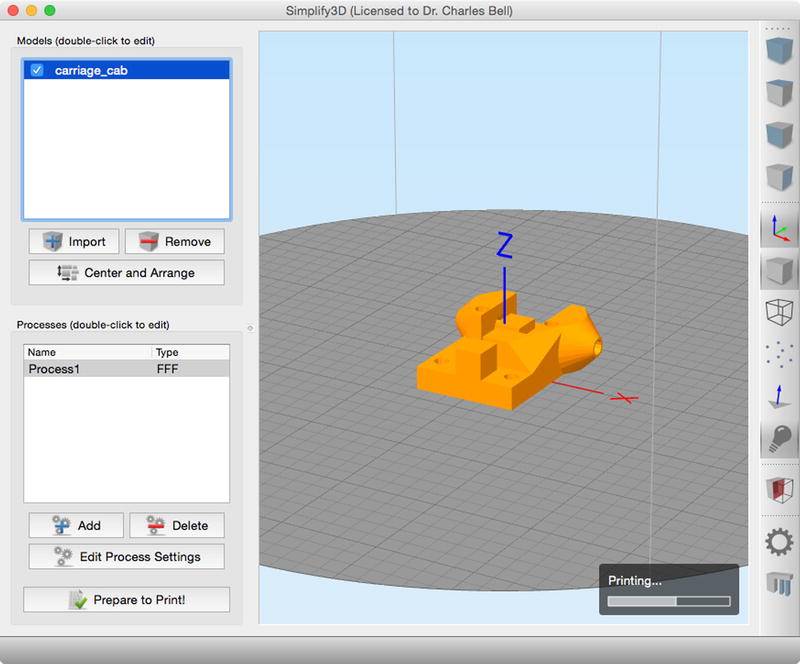The image size is (800, 664).
Task: Click the panel splitter handle
Action: point(251,328)
